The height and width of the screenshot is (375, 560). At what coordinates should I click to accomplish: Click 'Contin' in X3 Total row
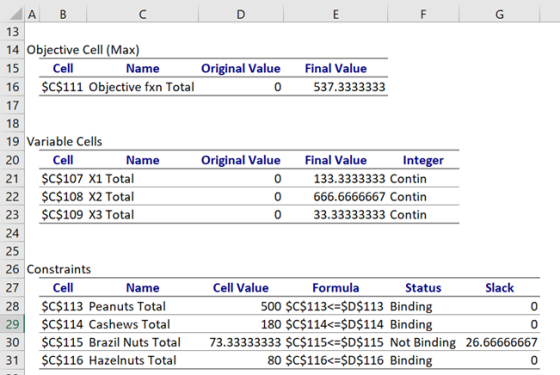tap(408, 215)
